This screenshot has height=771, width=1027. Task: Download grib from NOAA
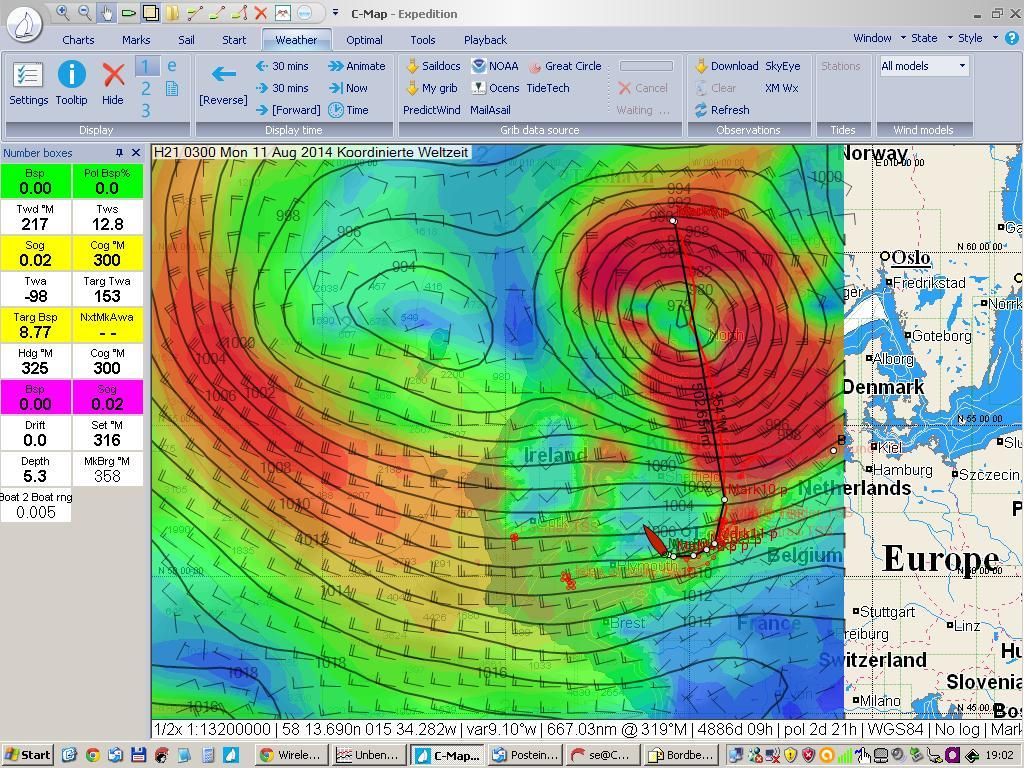pos(495,66)
